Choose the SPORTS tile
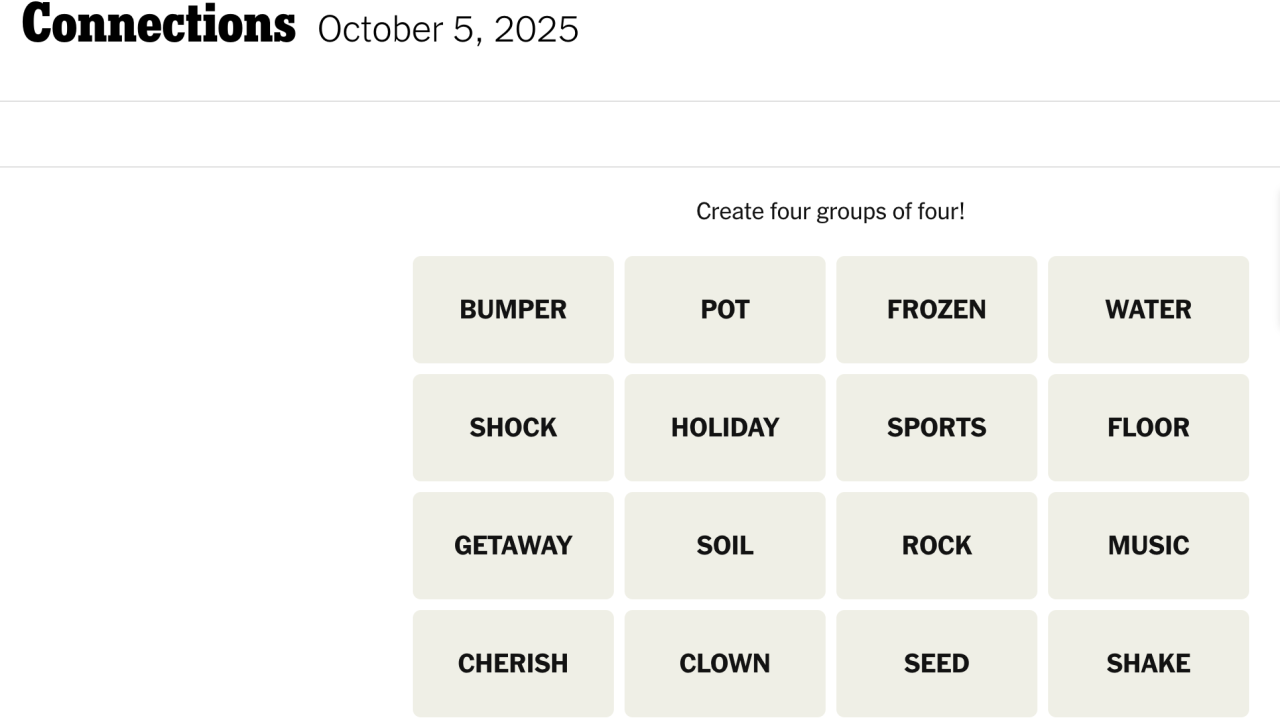 point(937,427)
